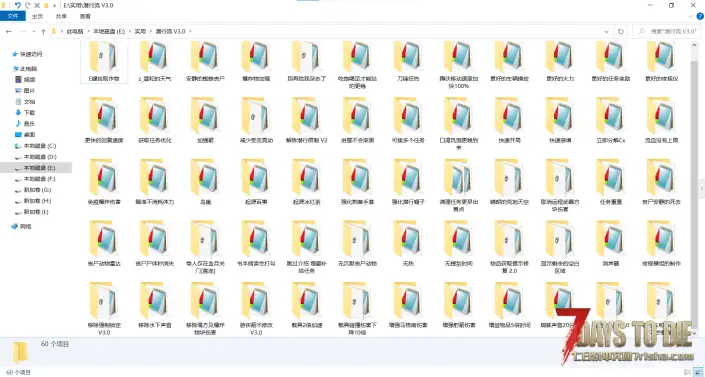Select 此电脑 in navigation pane
705x377 pixels.
pyautogui.click(x=25, y=69)
